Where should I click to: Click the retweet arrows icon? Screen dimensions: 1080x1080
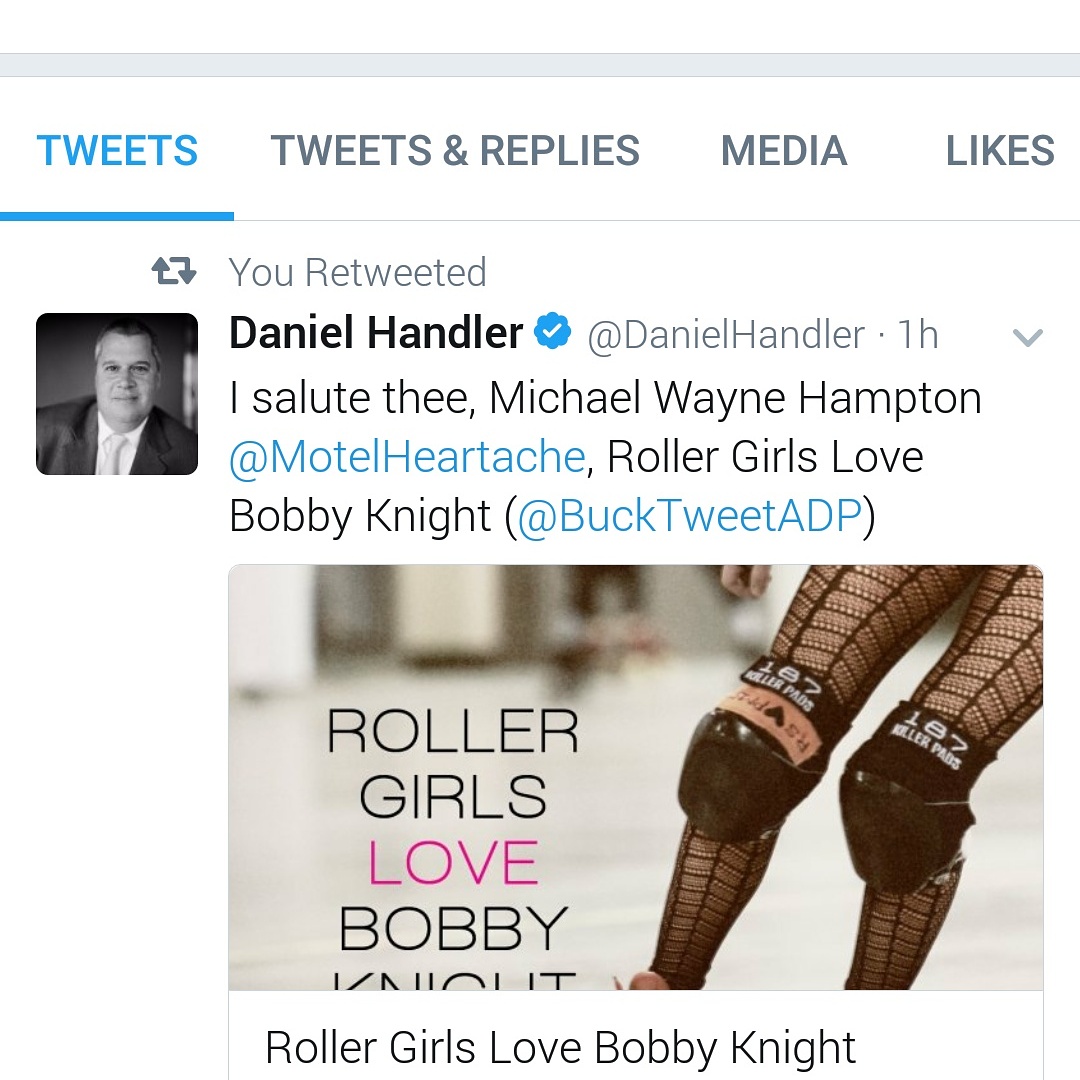pyautogui.click(x=174, y=271)
